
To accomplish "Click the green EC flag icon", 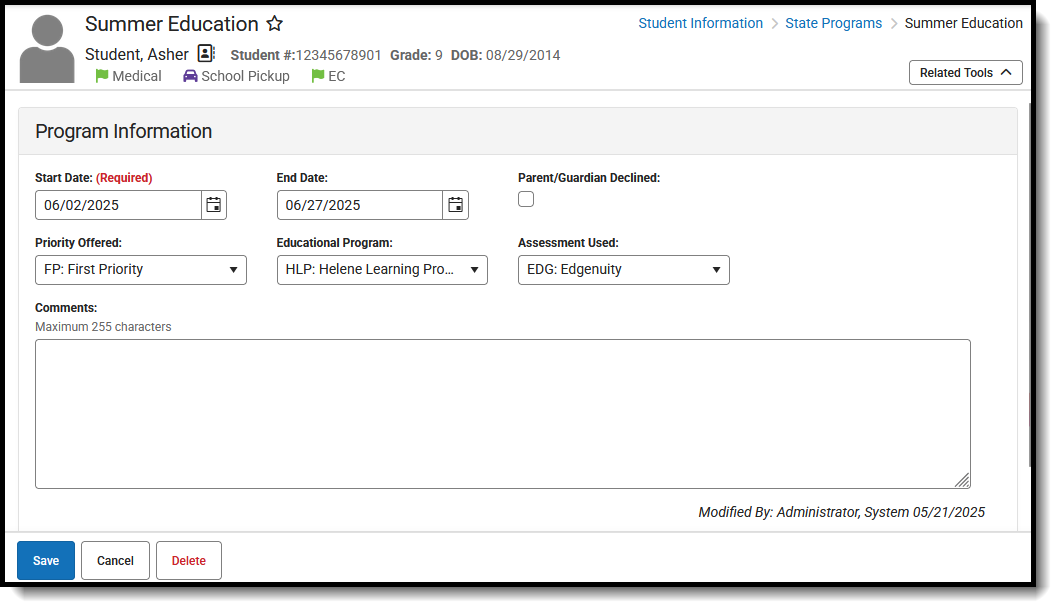I will coord(317,76).
